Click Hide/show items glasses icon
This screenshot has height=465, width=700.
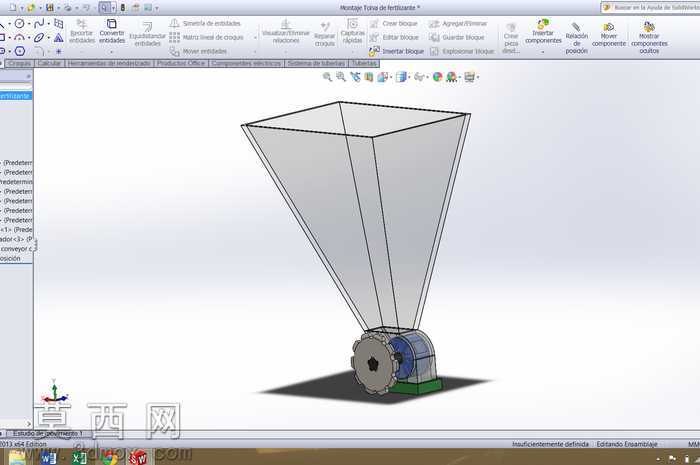tap(419, 77)
